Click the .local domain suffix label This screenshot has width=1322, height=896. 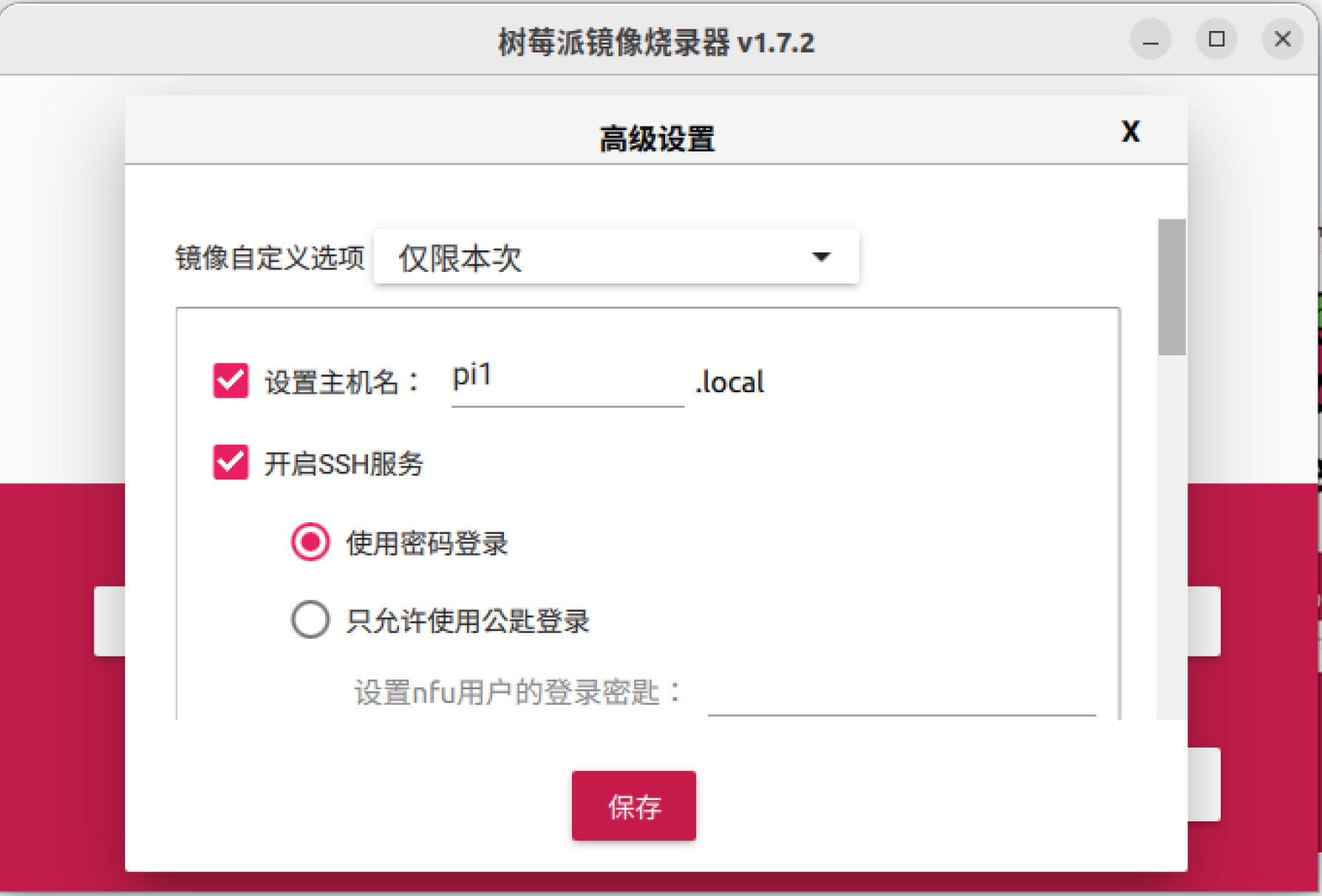729,381
